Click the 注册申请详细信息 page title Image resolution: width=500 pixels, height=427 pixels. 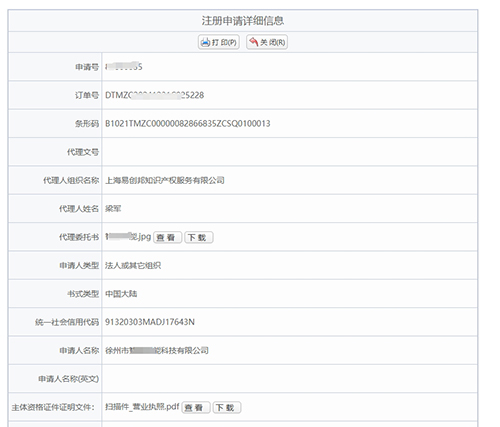click(x=243, y=21)
